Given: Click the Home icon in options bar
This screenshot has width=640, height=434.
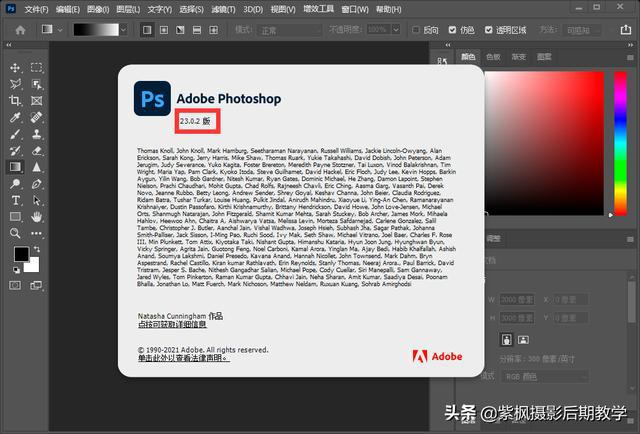Looking at the screenshot, I should pos(20,30).
